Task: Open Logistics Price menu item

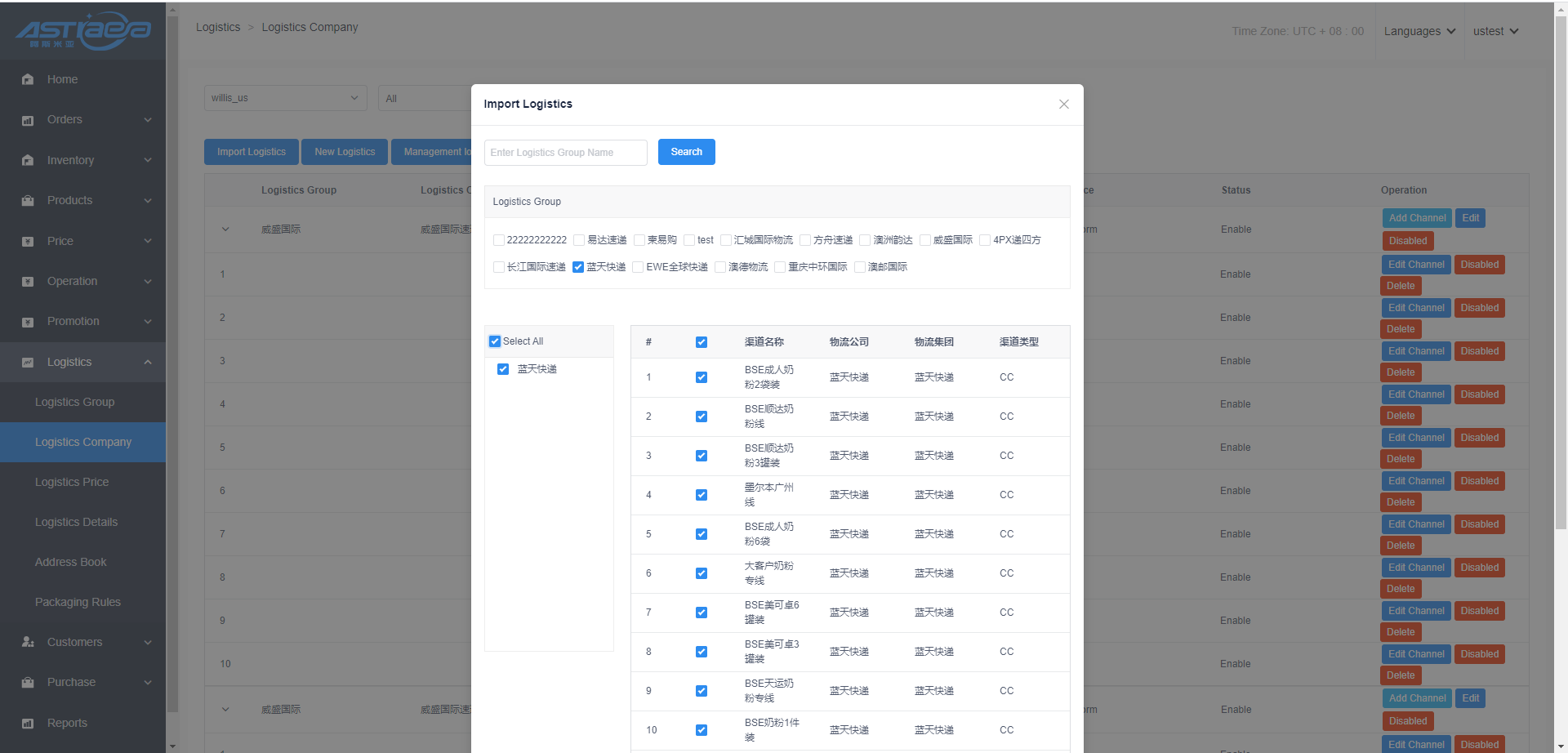Action: [72, 482]
